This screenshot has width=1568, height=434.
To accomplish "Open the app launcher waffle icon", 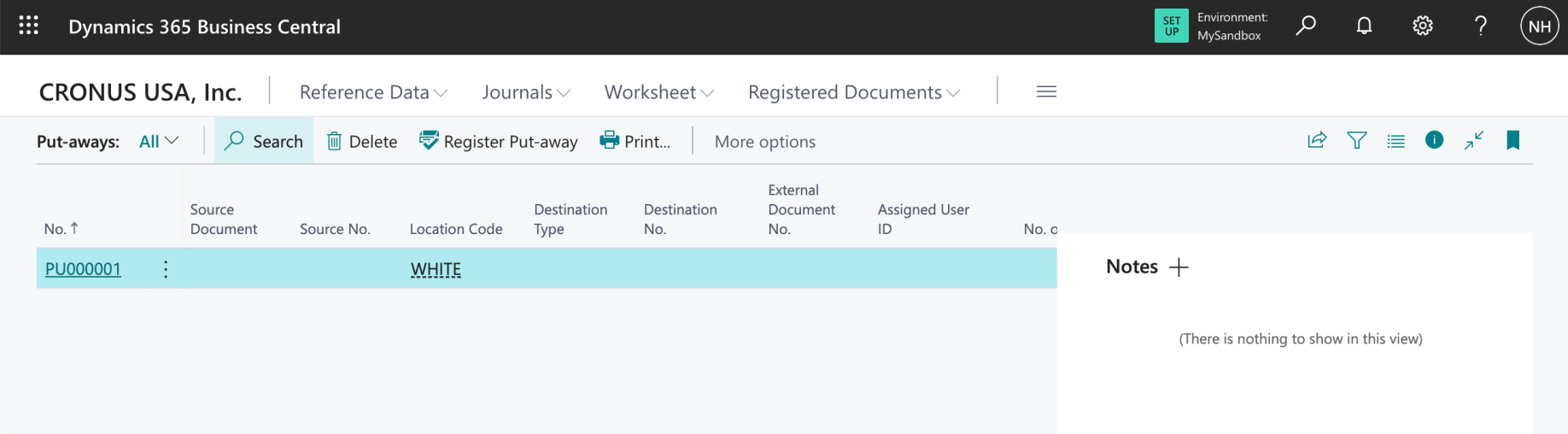I will click(x=29, y=26).
